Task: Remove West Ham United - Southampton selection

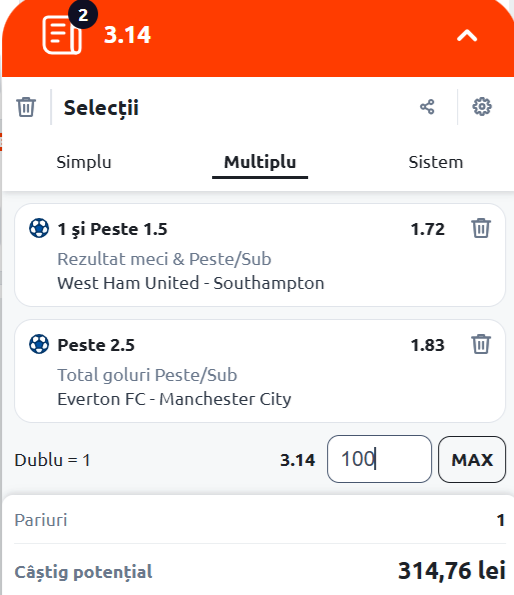Action: (481, 228)
